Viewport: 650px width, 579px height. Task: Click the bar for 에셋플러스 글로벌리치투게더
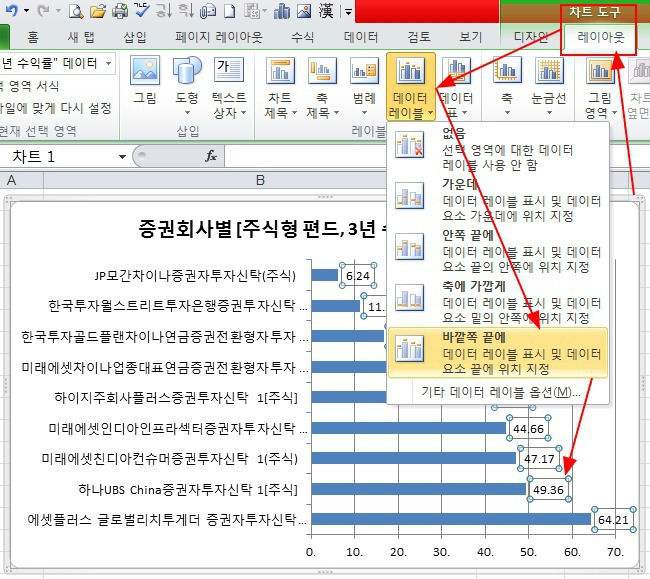[x=451, y=519]
